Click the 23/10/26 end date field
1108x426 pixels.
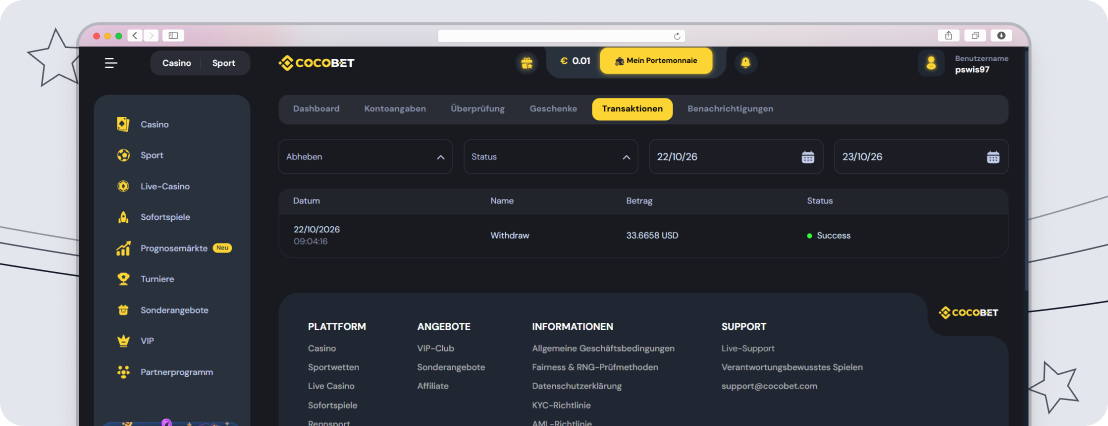point(921,157)
